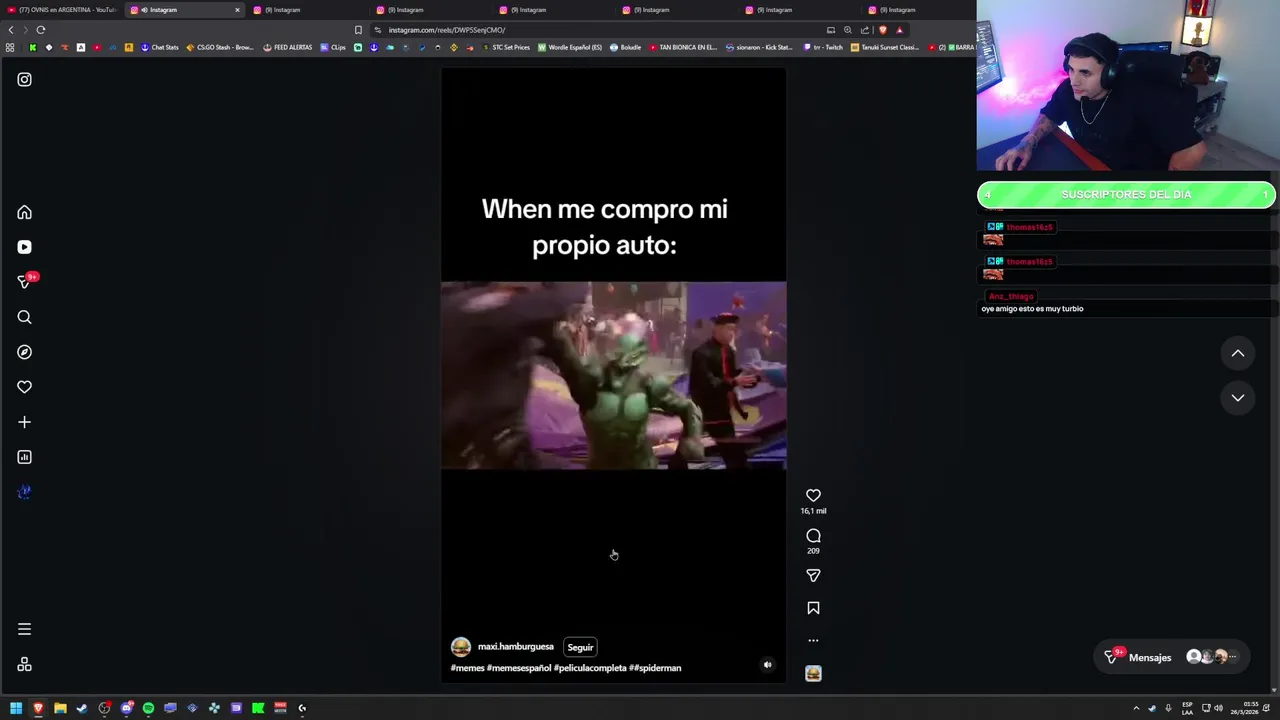
Task: Click the Seguir follow button
Action: pyautogui.click(x=580, y=647)
